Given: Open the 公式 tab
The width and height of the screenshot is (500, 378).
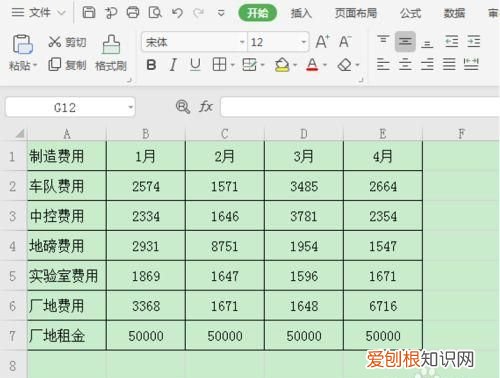Looking at the screenshot, I should click(410, 13).
